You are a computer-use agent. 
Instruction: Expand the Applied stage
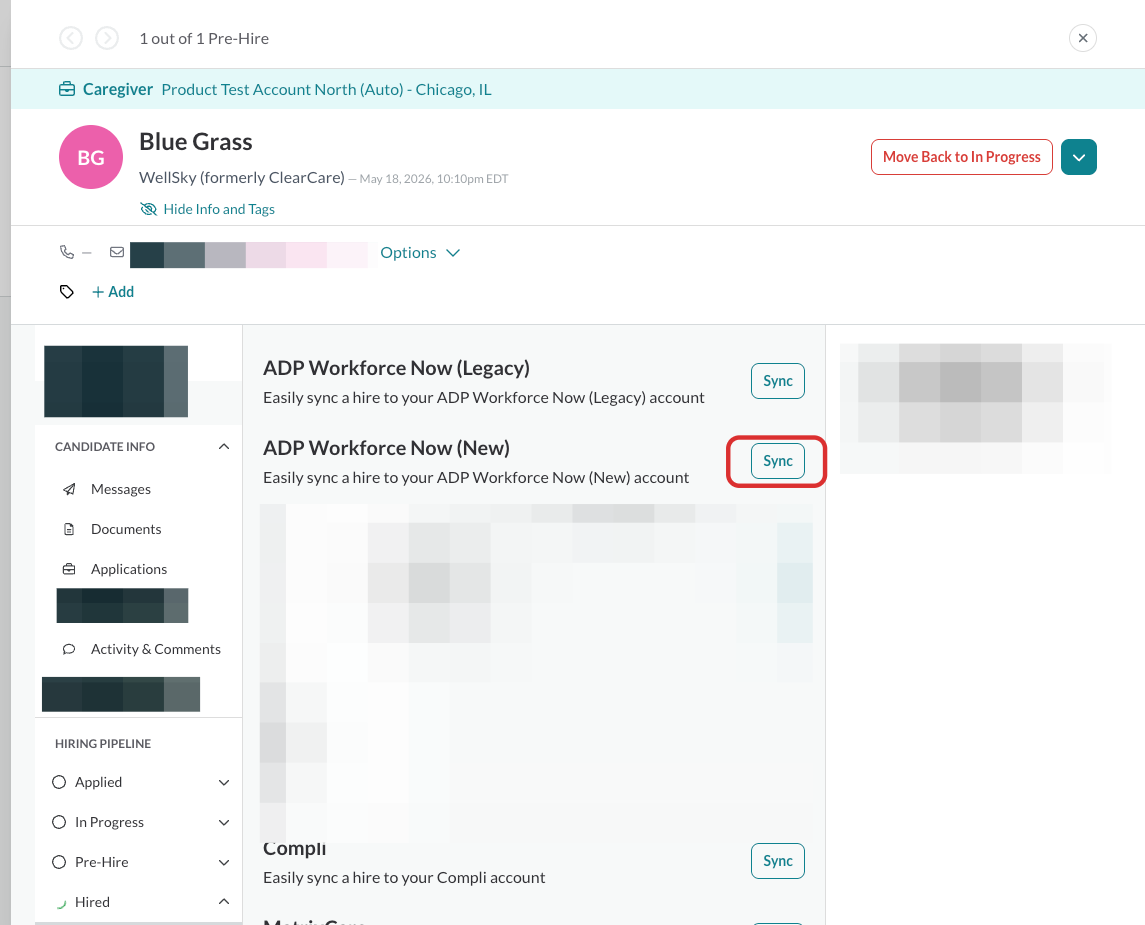[224, 783]
